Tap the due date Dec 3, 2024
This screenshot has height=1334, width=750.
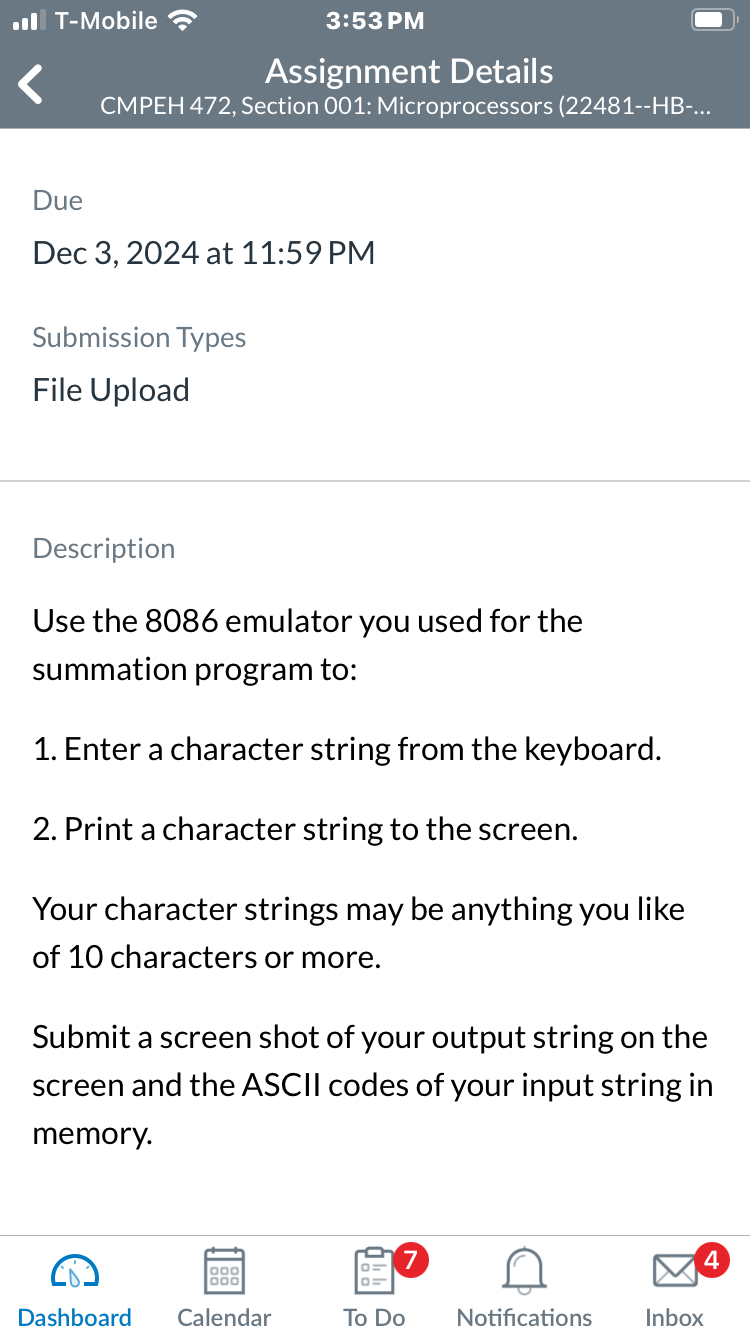pos(203,253)
